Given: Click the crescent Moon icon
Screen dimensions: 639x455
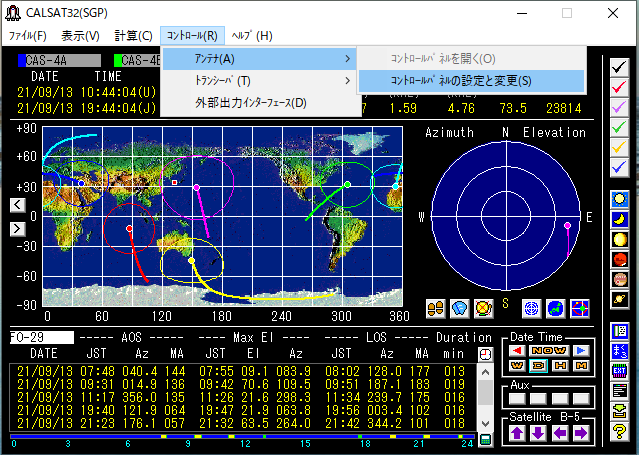Looking at the screenshot, I should 619,219.
